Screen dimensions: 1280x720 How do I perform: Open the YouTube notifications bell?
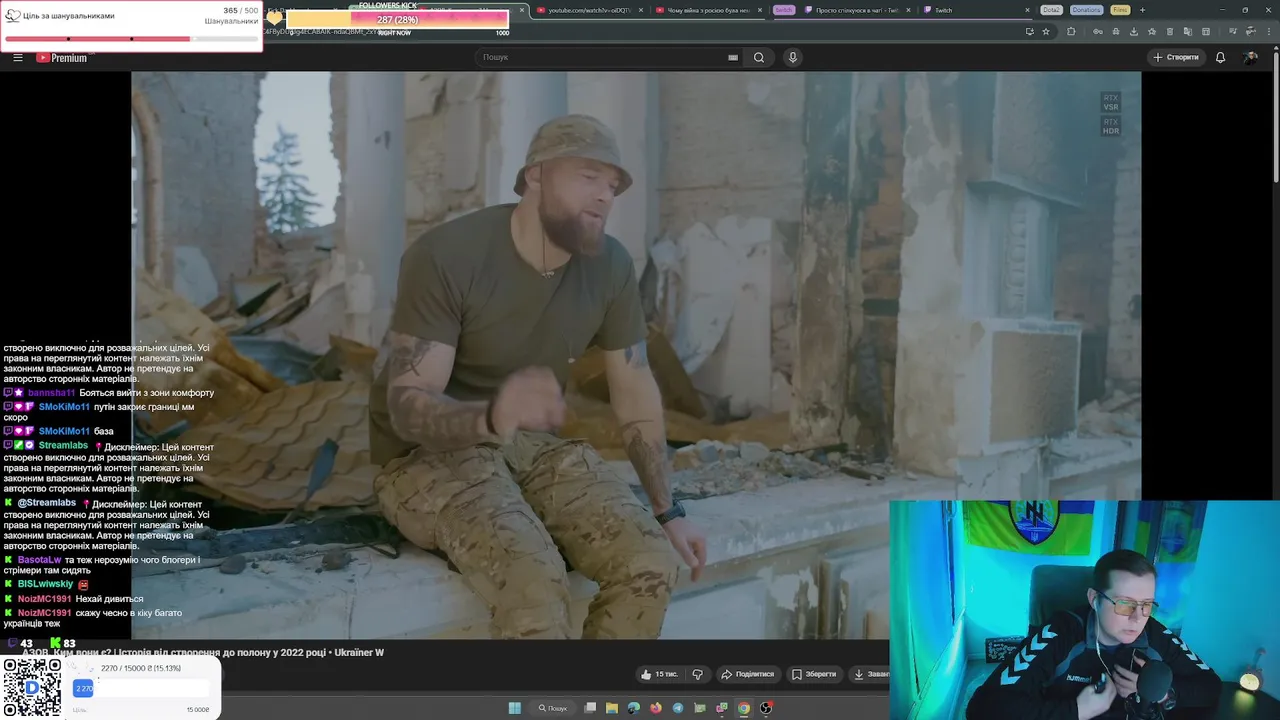coord(1220,57)
